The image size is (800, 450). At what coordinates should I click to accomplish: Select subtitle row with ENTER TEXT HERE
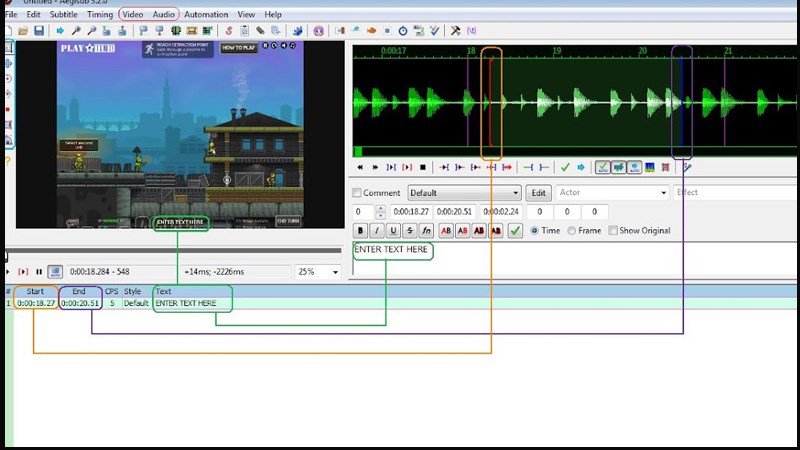tap(186, 303)
